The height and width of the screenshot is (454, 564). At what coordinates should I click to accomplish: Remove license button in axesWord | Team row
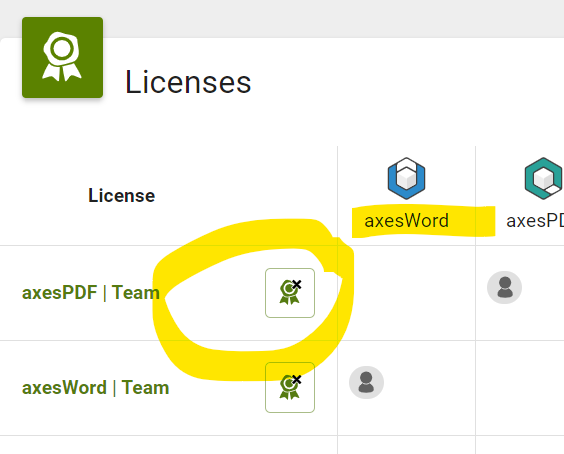pos(290,387)
